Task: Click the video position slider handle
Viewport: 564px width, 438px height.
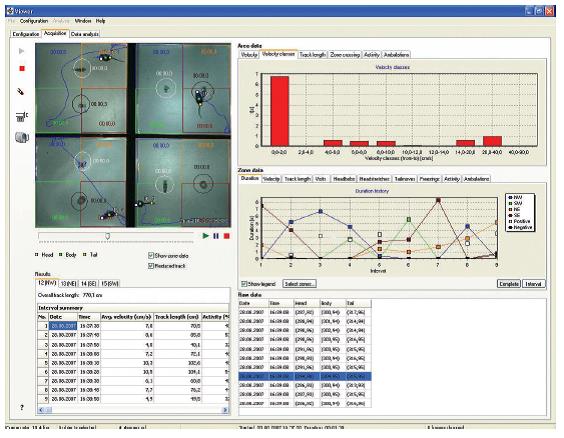Action: tap(108, 236)
